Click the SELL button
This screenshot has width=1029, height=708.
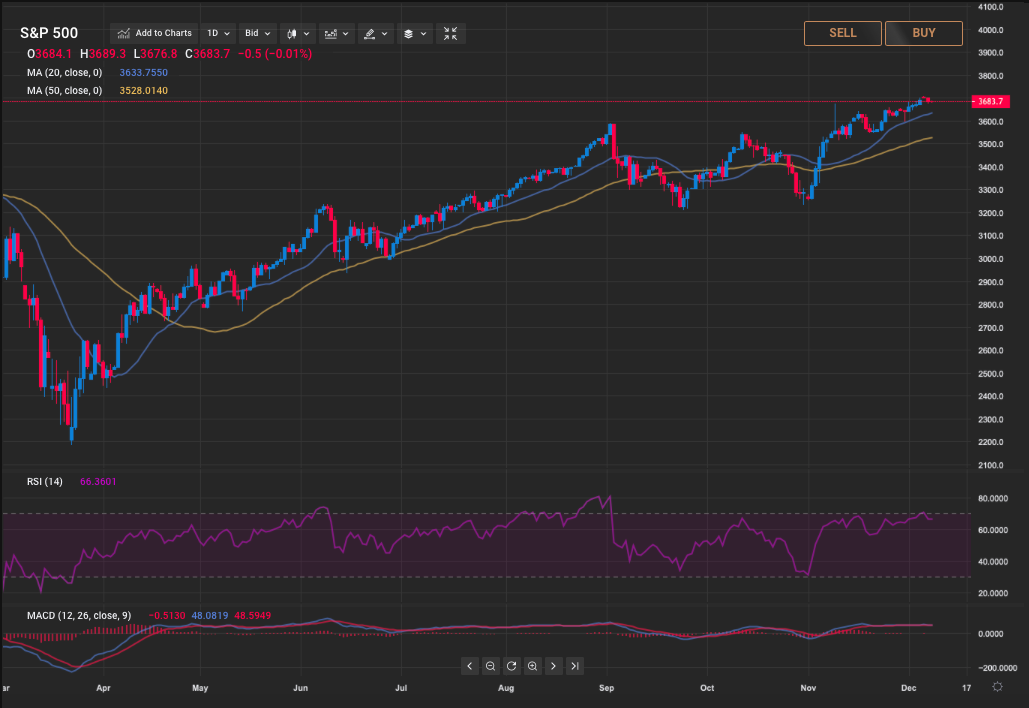tap(843, 33)
